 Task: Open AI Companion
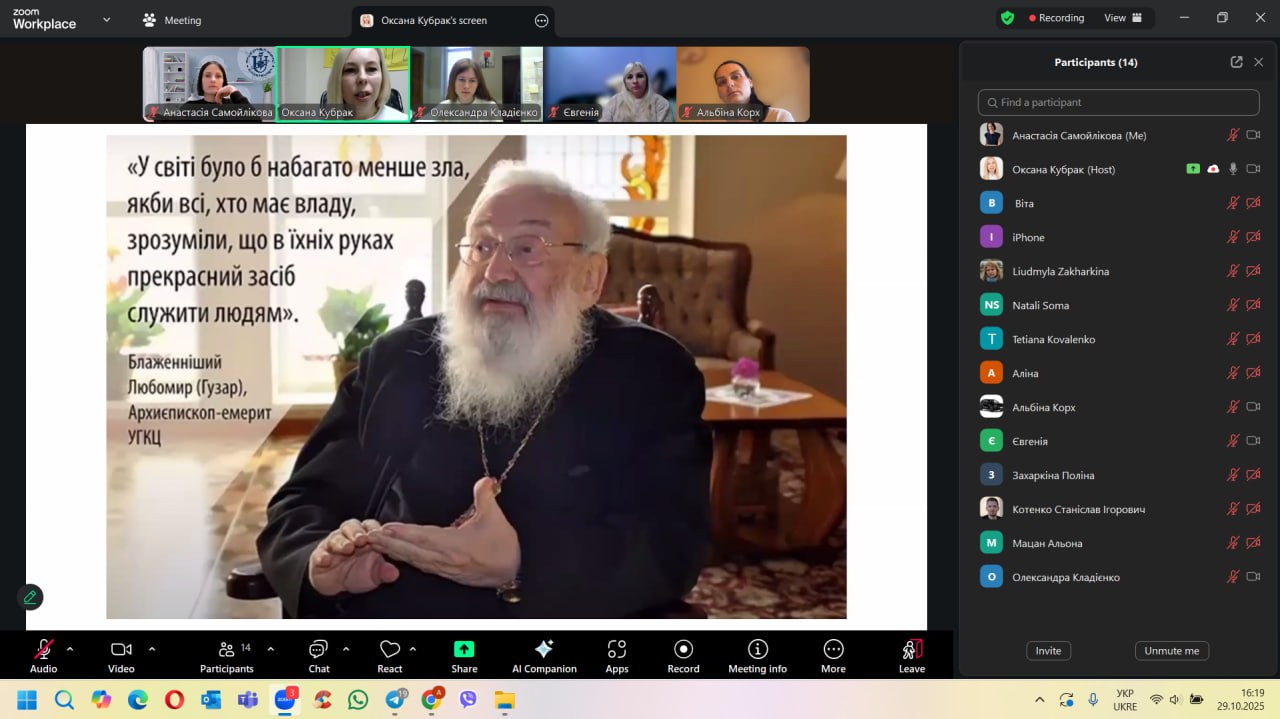544,655
